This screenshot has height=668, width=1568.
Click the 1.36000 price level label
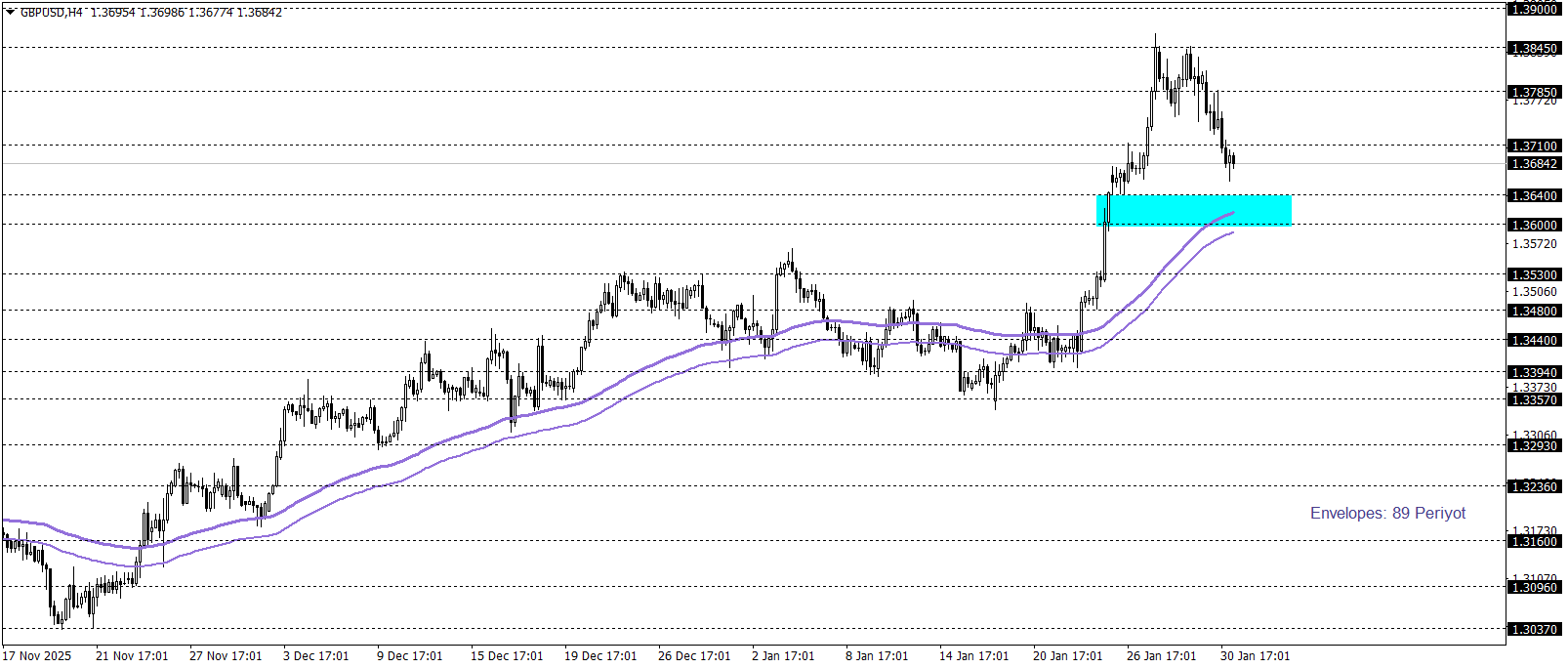coord(1534,225)
